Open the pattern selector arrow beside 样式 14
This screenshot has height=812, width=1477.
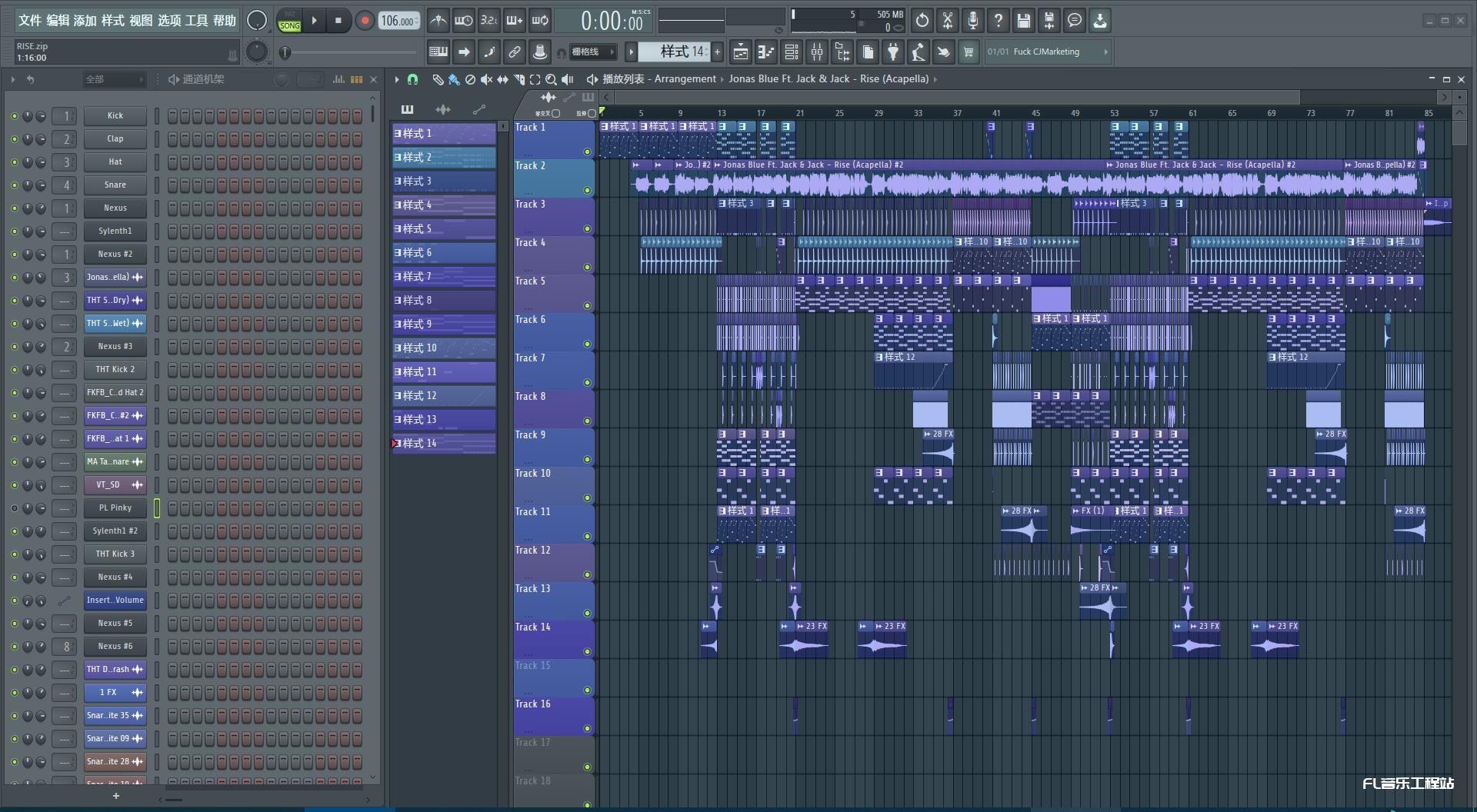(x=631, y=52)
